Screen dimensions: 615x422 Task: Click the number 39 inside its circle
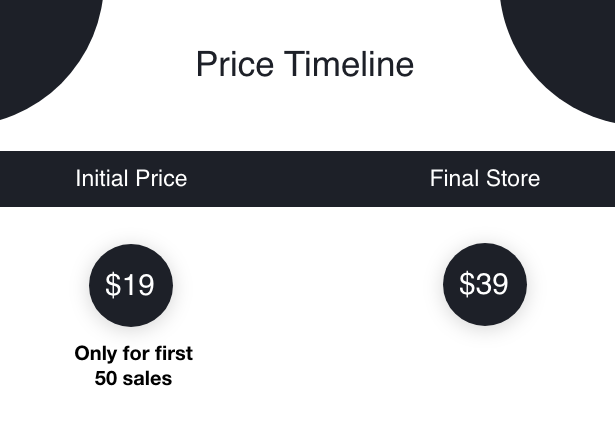[x=492, y=284]
